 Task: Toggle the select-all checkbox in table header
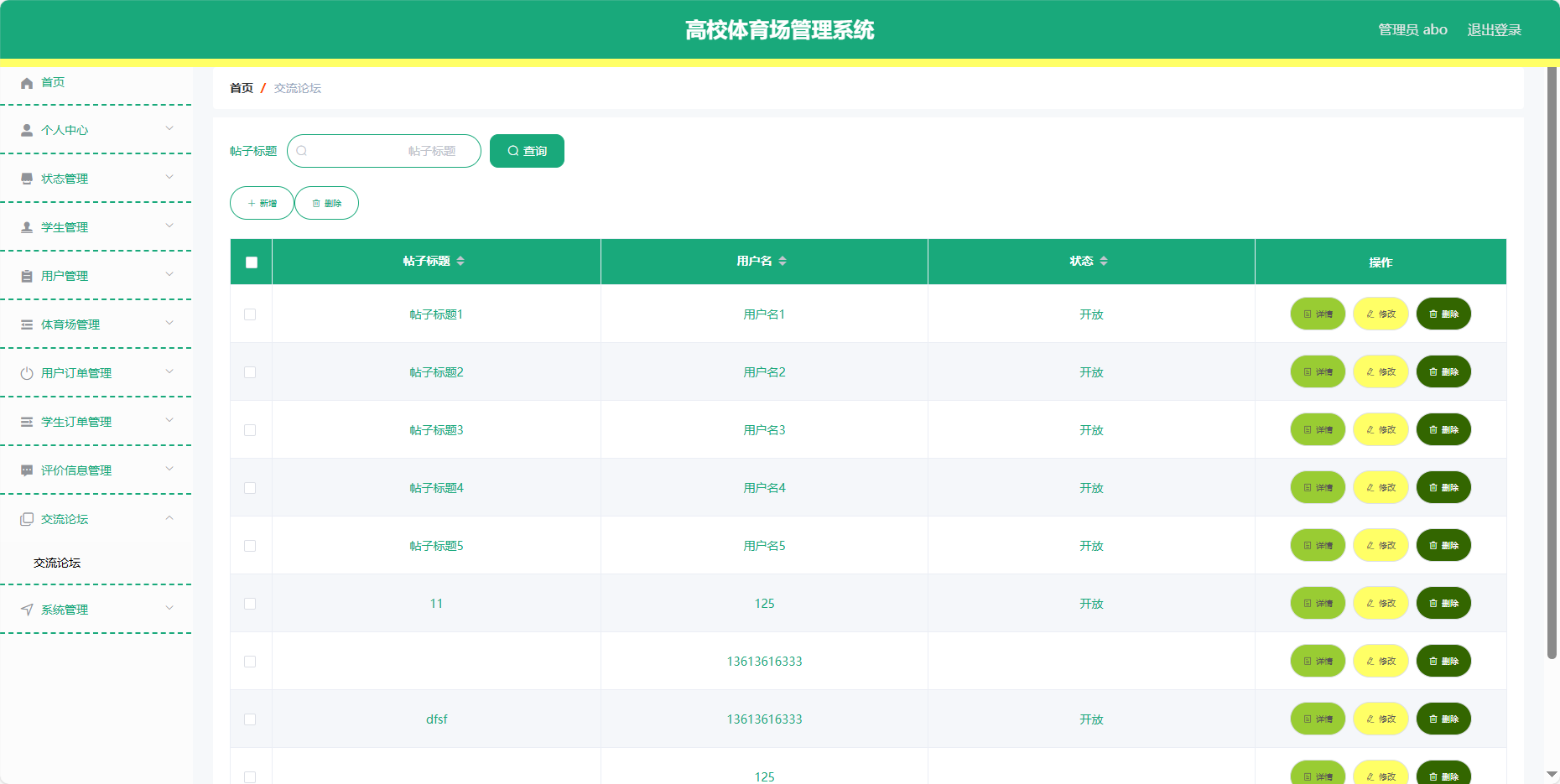pyautogui.click(x=252, y=262)
